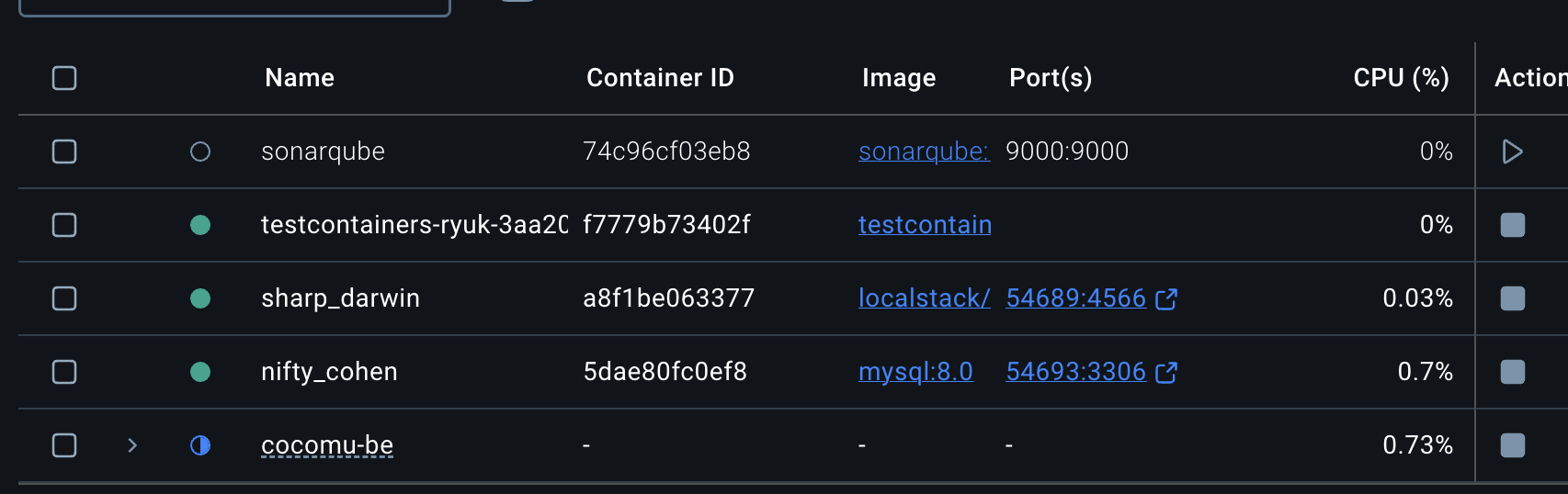Sort by the Name column header

click(300, 78)
